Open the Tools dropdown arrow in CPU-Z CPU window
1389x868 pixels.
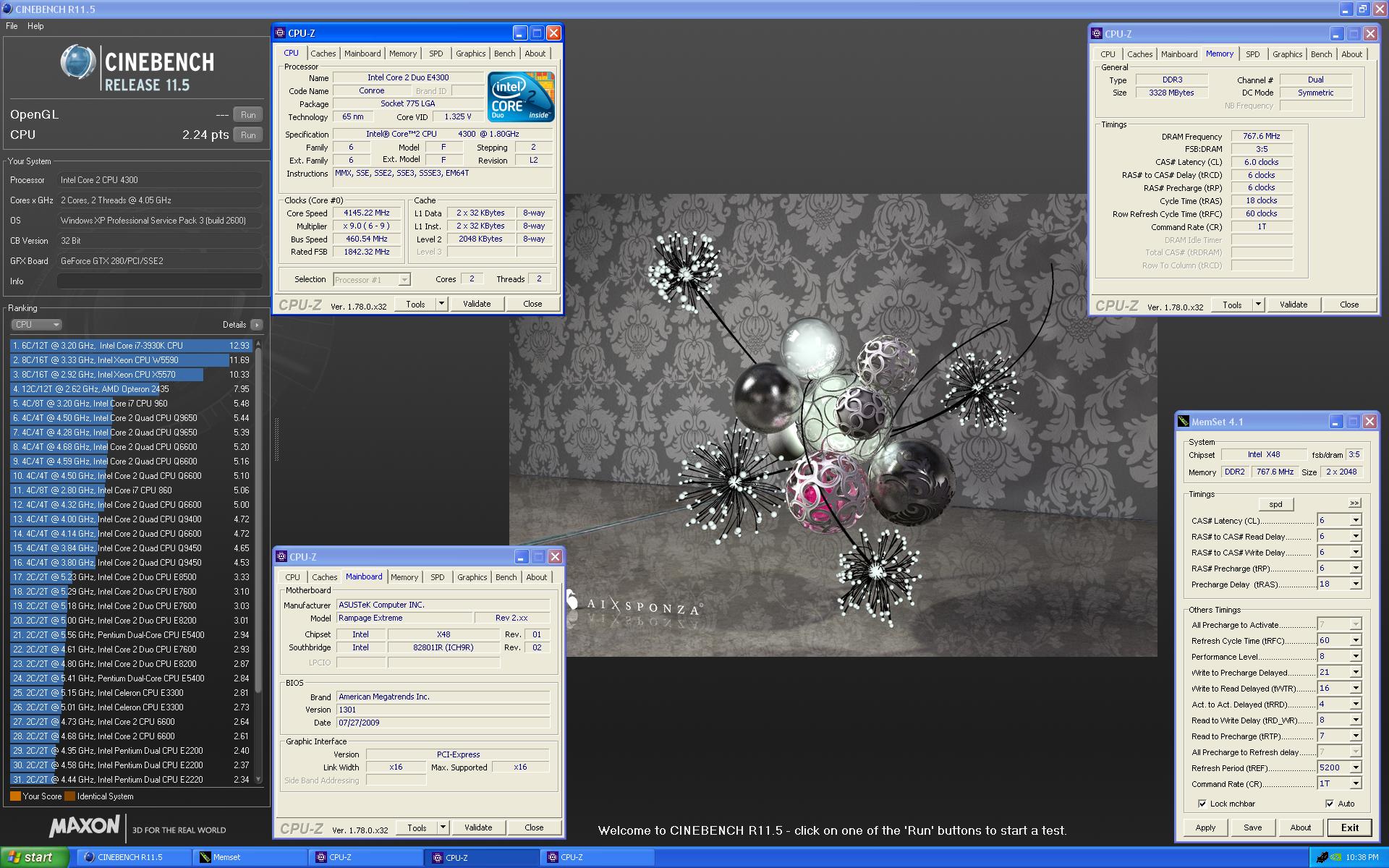point(441,304)
